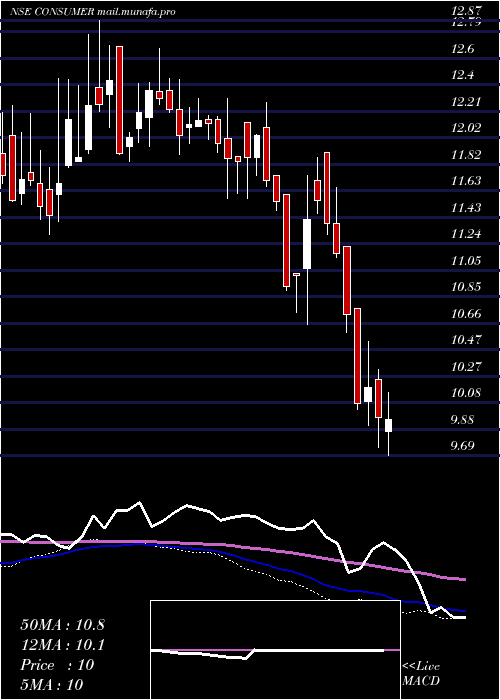Click the 11.05 price axis label
This screenshot has width=500, height=700.
(467, 260)
